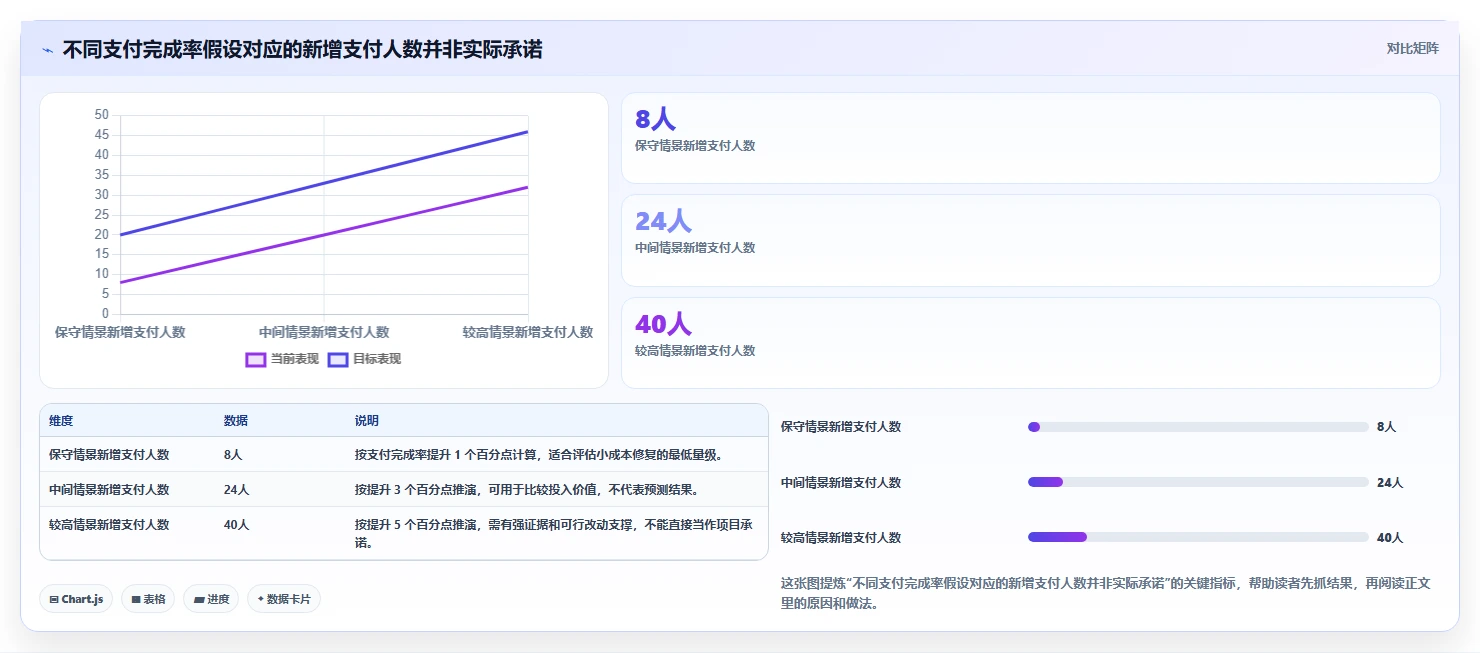Click the 24人 value in table
This screenshot has height=653, width=1480.
(236, 489)
